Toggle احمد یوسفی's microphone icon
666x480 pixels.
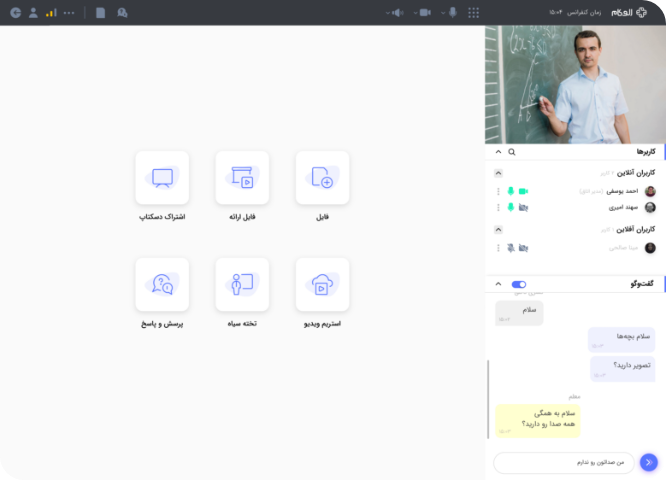click(511, 192)
